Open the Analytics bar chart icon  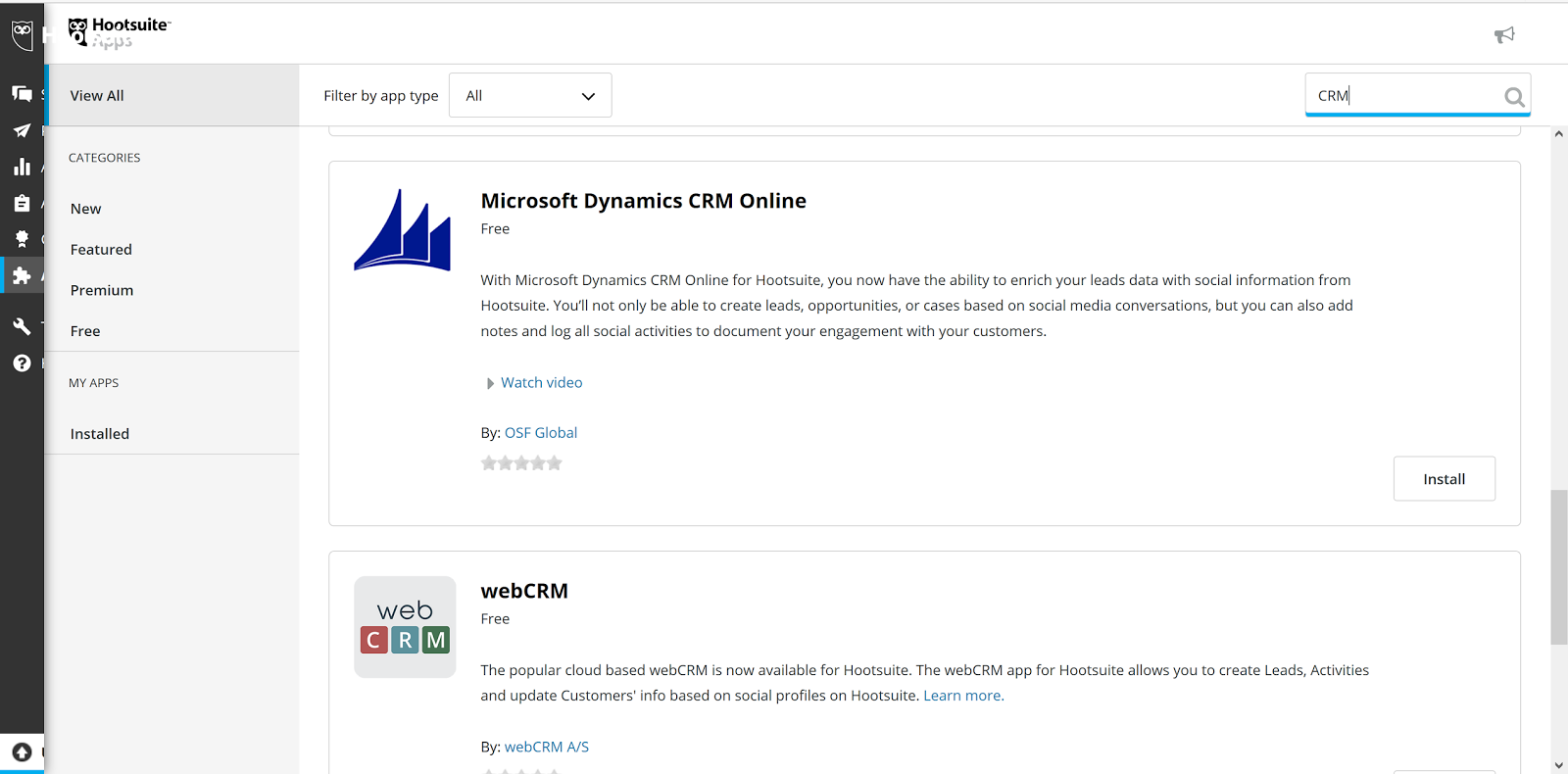click(22, 167)
